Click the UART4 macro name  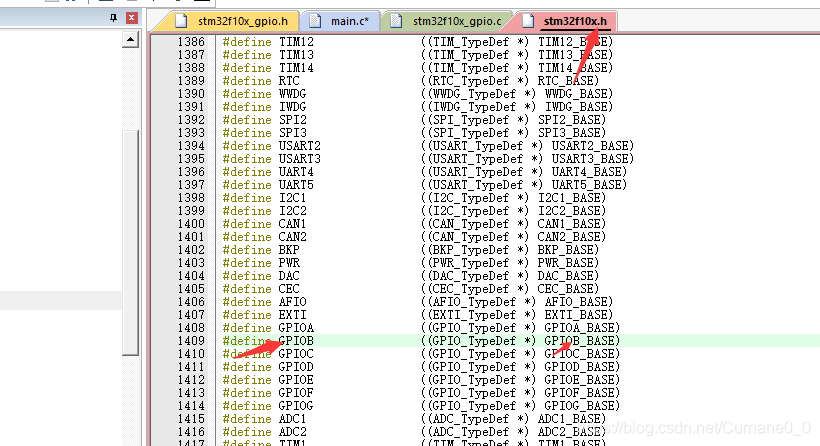coord(296,172)
